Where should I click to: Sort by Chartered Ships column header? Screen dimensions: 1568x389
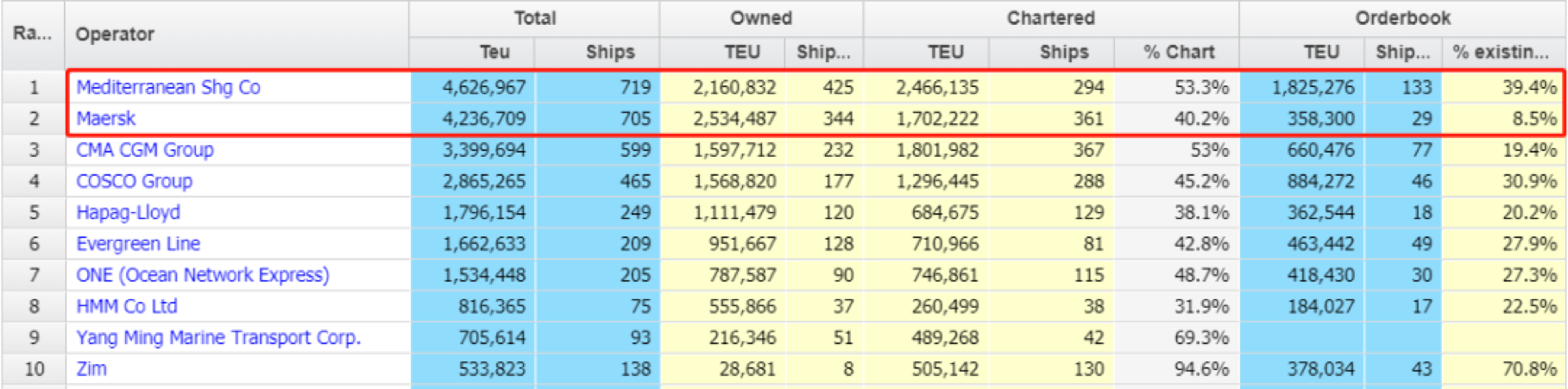(x=1063, y=53)
